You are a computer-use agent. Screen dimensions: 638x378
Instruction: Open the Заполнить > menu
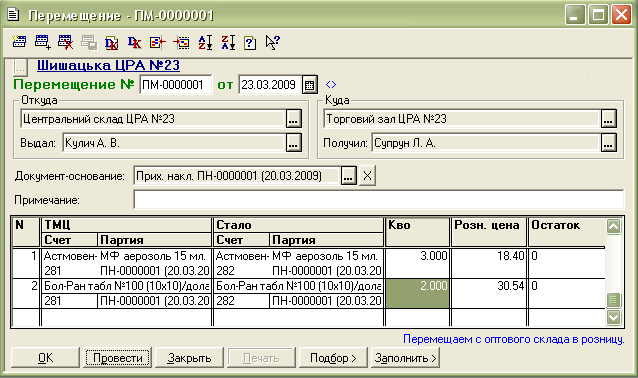tap(405, 358)
